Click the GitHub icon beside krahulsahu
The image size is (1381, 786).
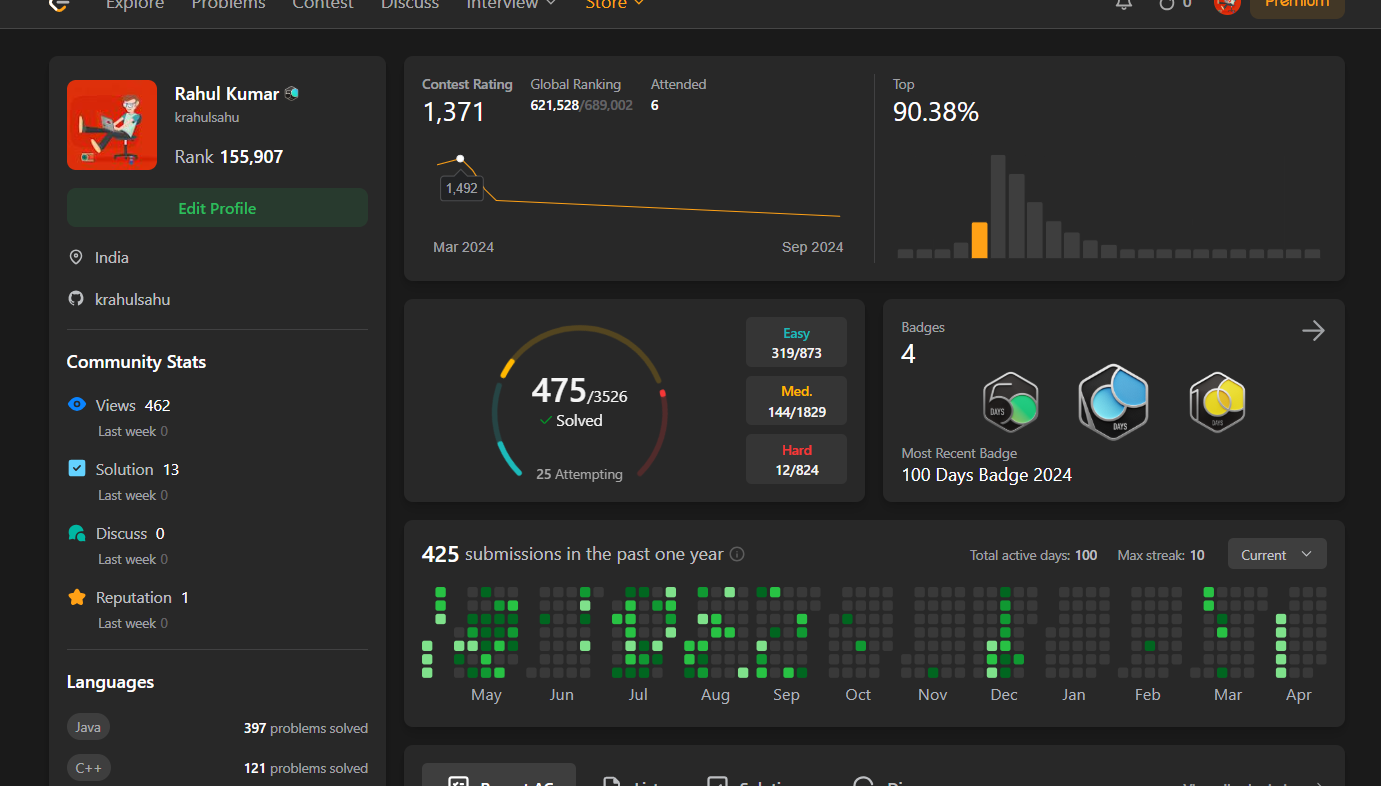tap(76, 299)
